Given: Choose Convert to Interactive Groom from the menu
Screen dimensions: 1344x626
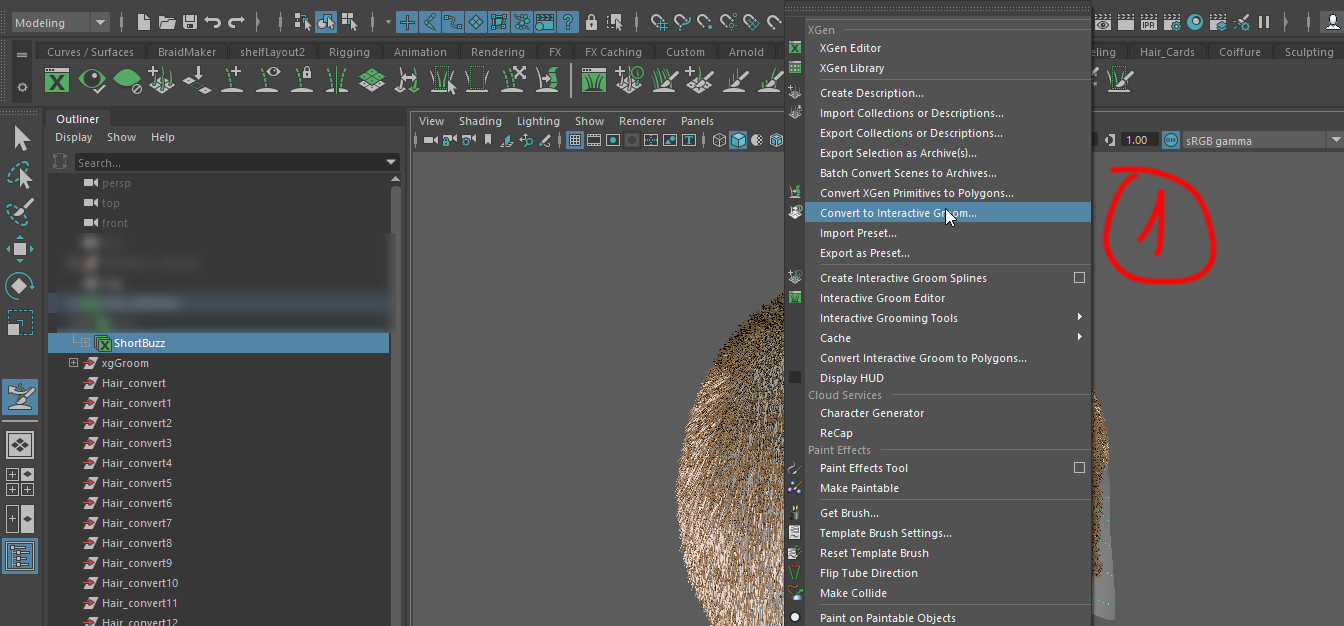Looking at the screenshot, I should [897, 212].
